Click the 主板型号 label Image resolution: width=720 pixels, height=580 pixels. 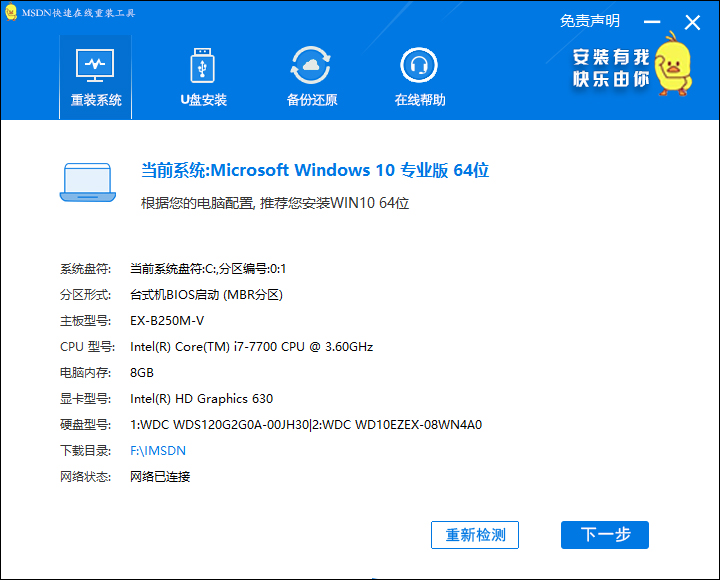pos(85,321)
